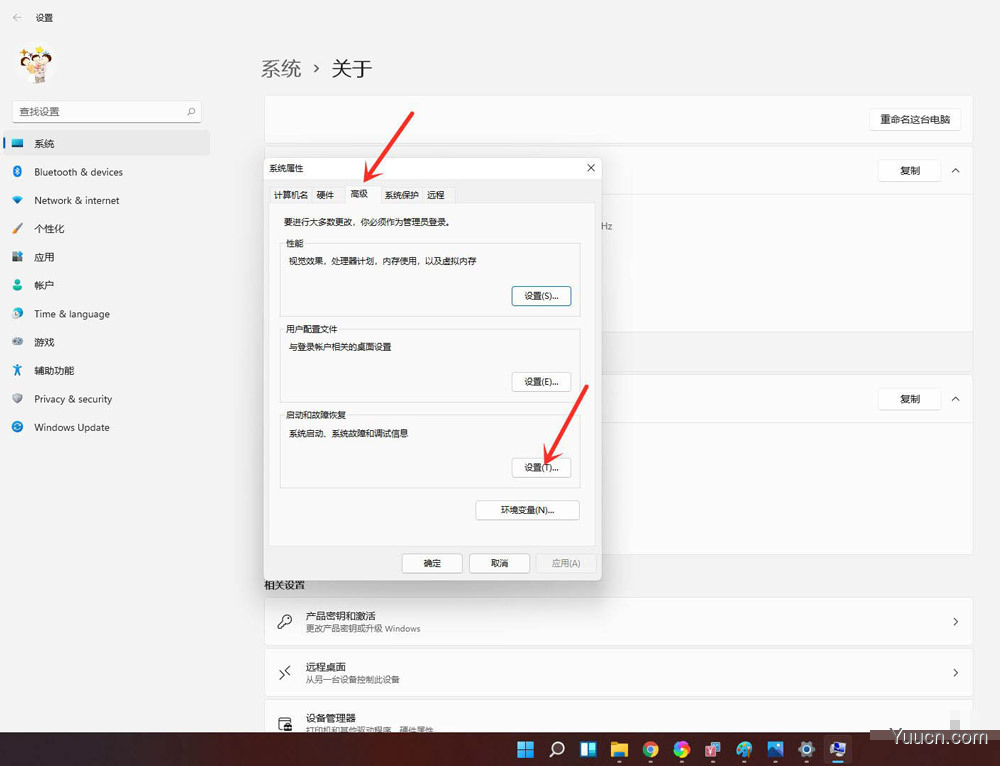Open the Windows Start button
The width and height of the screenshot is (1000, 766).
[526, 749]
